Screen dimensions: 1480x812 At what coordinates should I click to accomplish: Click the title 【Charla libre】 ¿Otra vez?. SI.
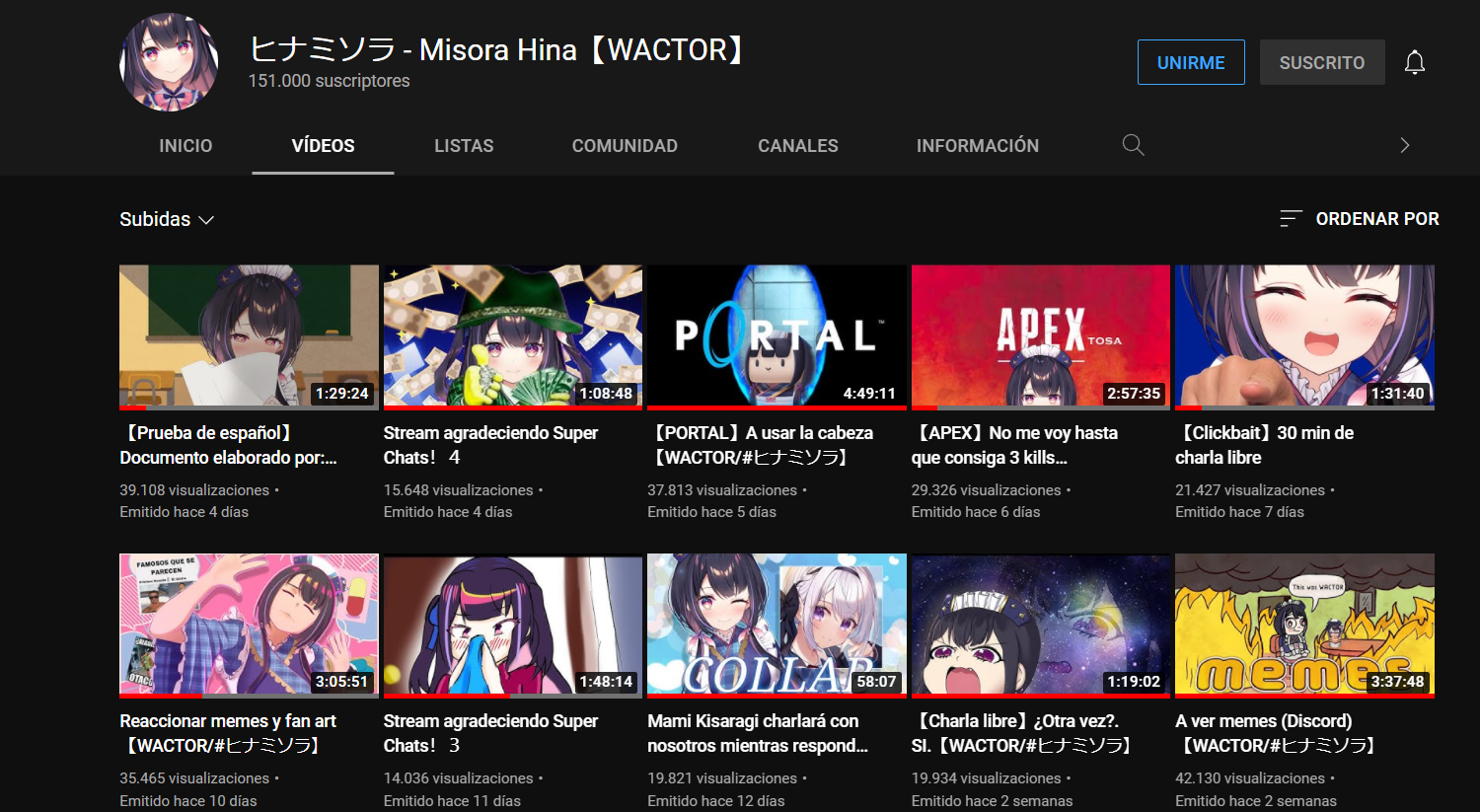tap(1021, 733)
